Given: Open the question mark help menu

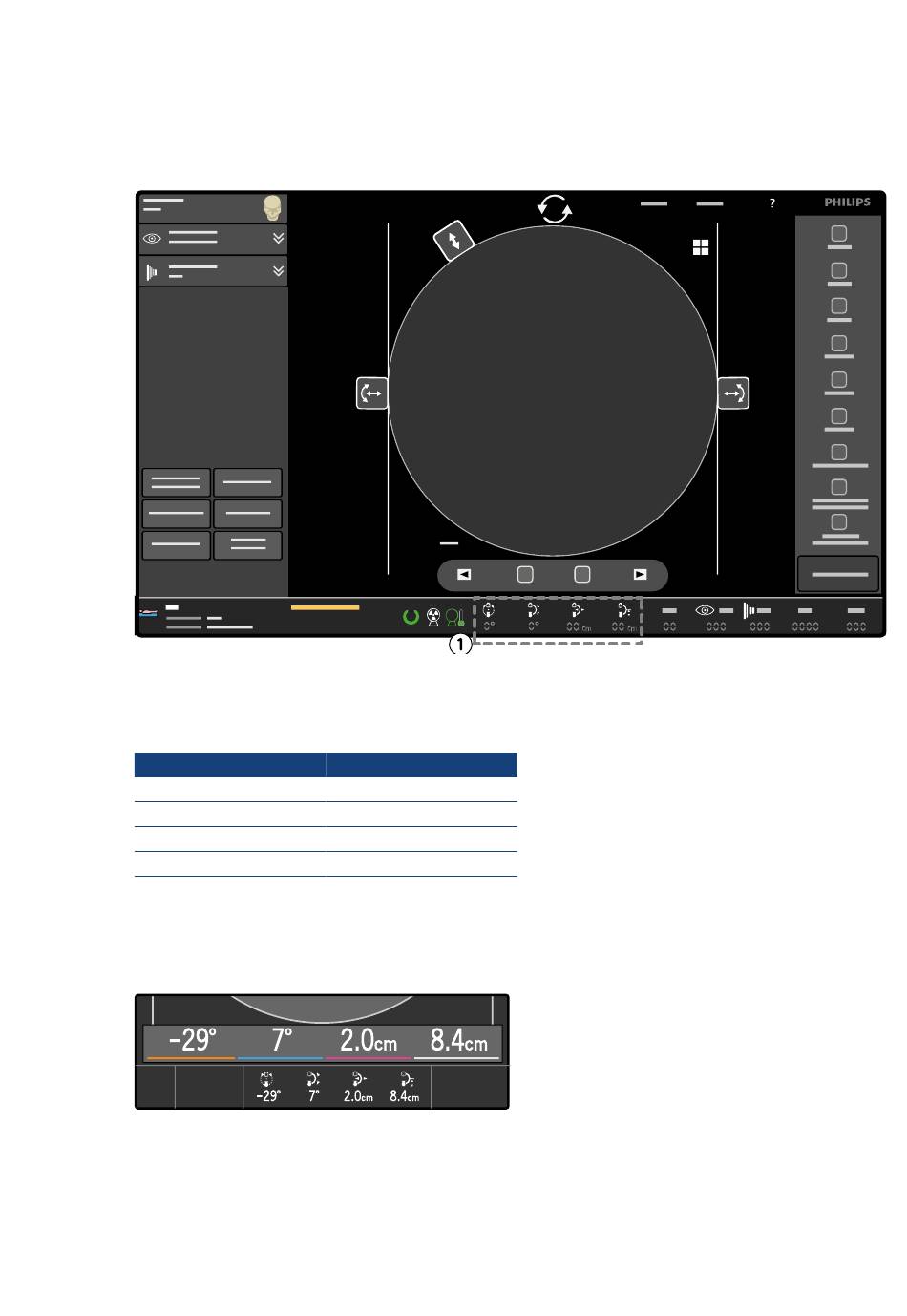Looking at the screenshot, I should (772, 203).
